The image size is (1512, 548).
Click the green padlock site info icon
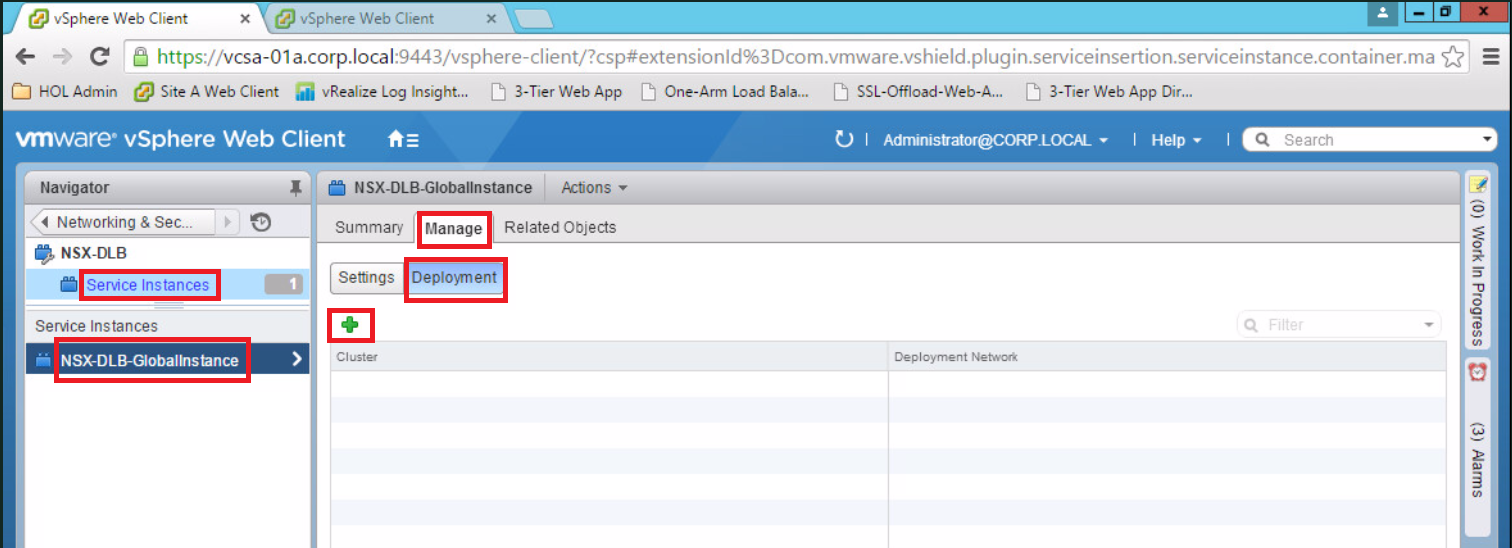coord(141,57)
